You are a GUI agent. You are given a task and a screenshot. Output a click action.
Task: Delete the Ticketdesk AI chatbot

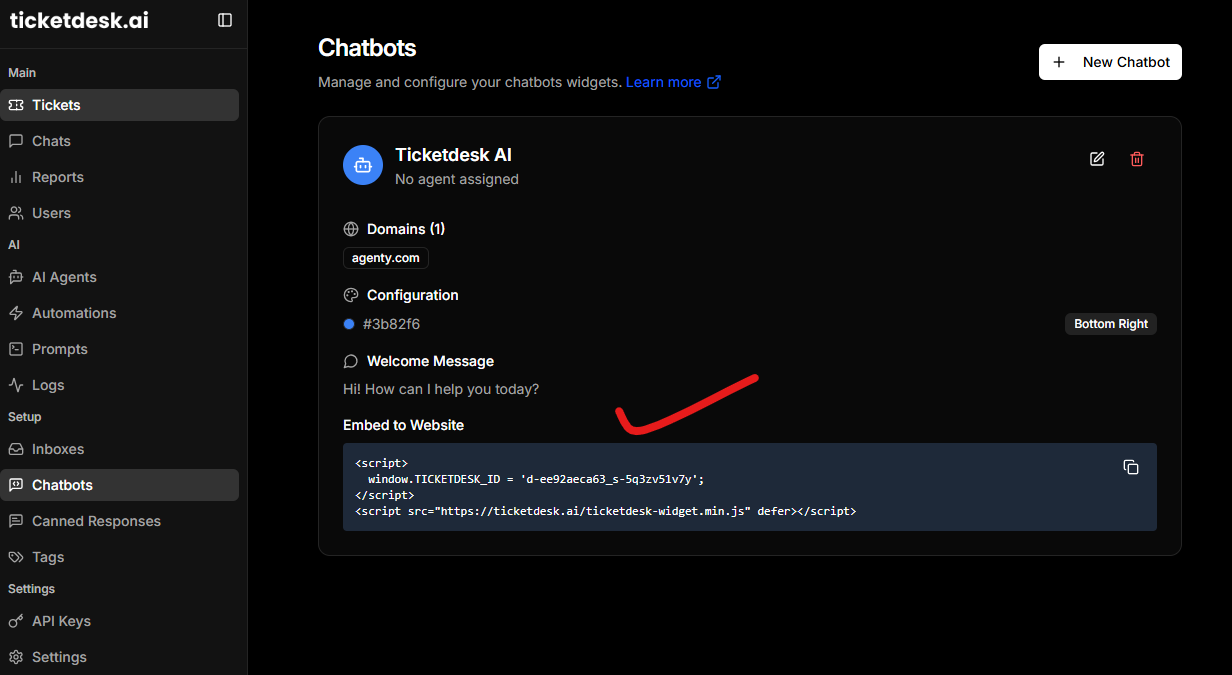[x=1137, y=159]
